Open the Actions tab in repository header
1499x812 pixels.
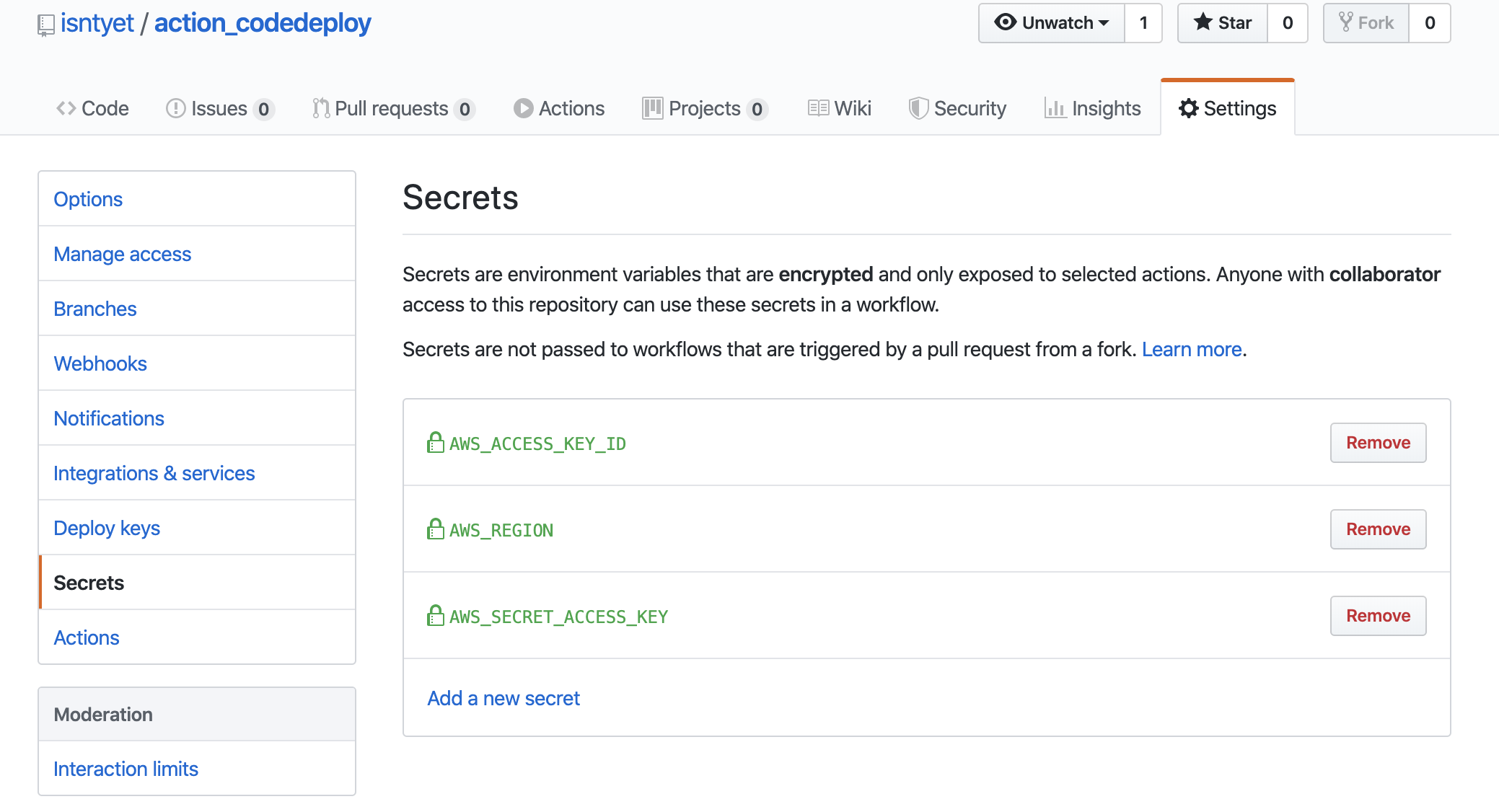559,108
